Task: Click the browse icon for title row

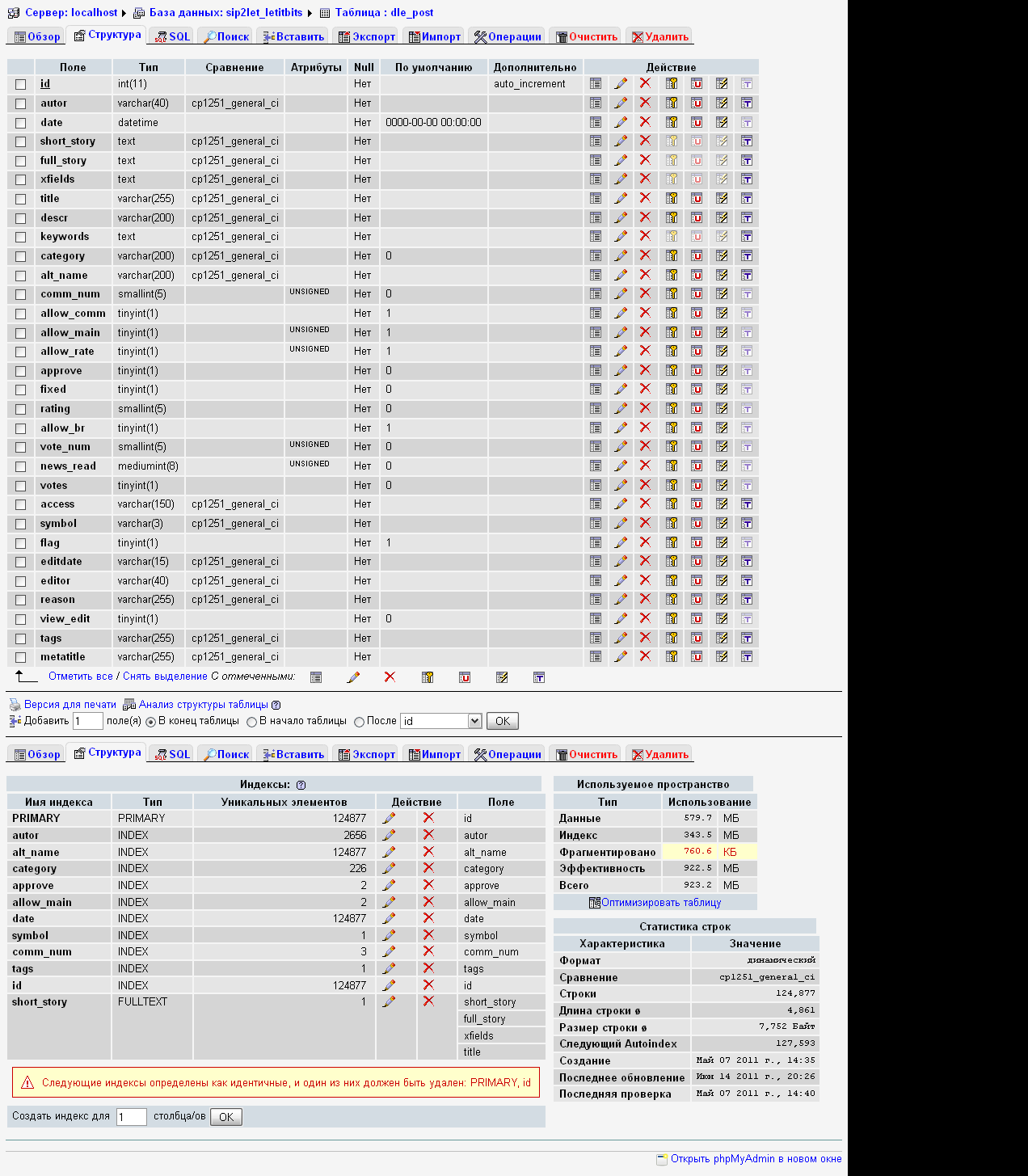Action: coord(596,199)
